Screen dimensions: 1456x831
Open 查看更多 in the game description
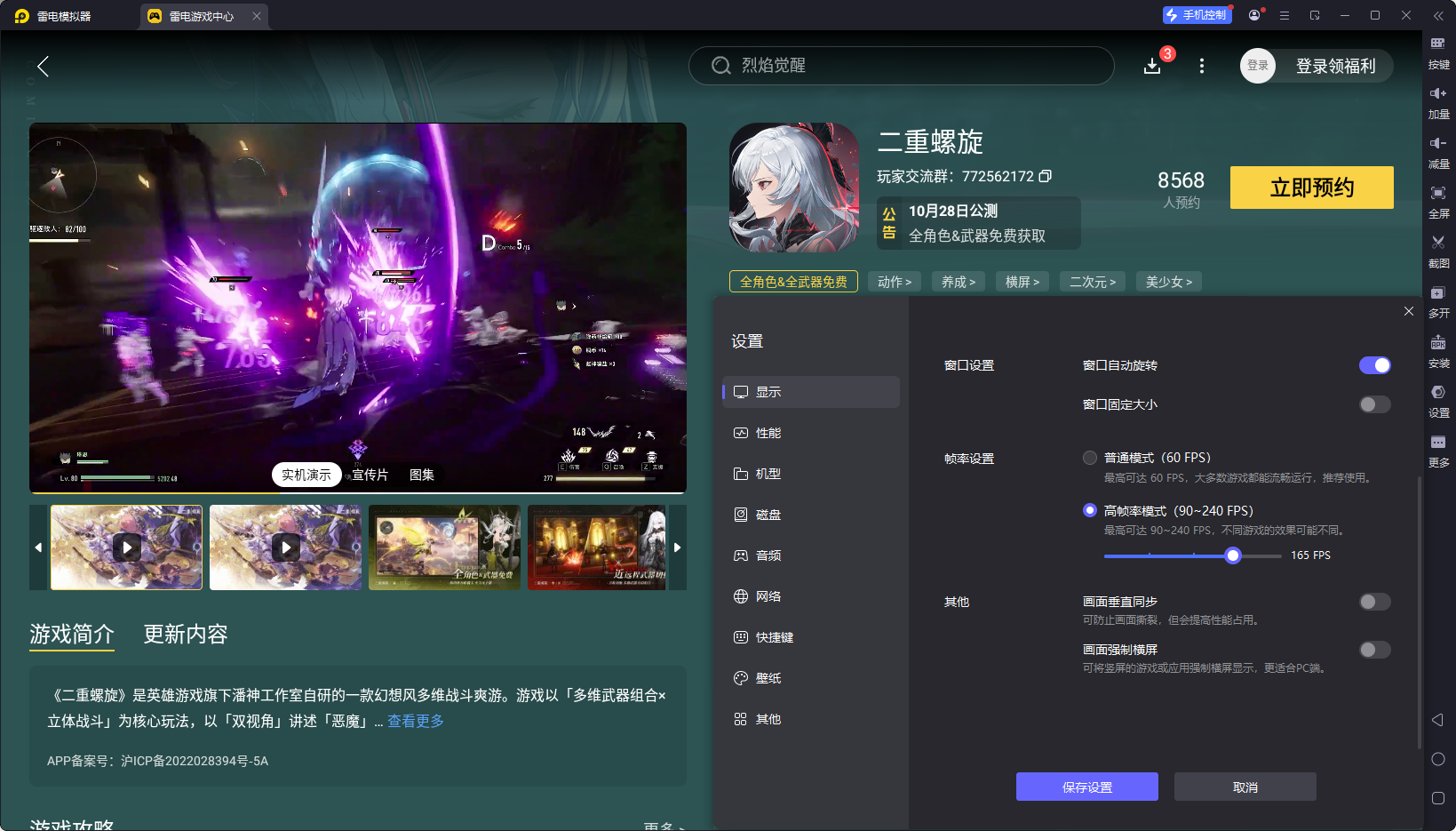coord(414,721)
